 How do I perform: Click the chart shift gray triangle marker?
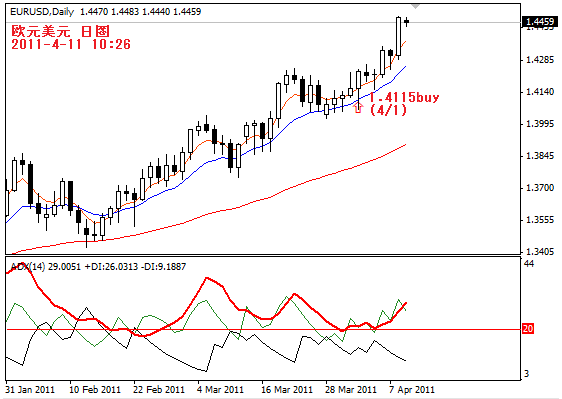pos(415,6)
